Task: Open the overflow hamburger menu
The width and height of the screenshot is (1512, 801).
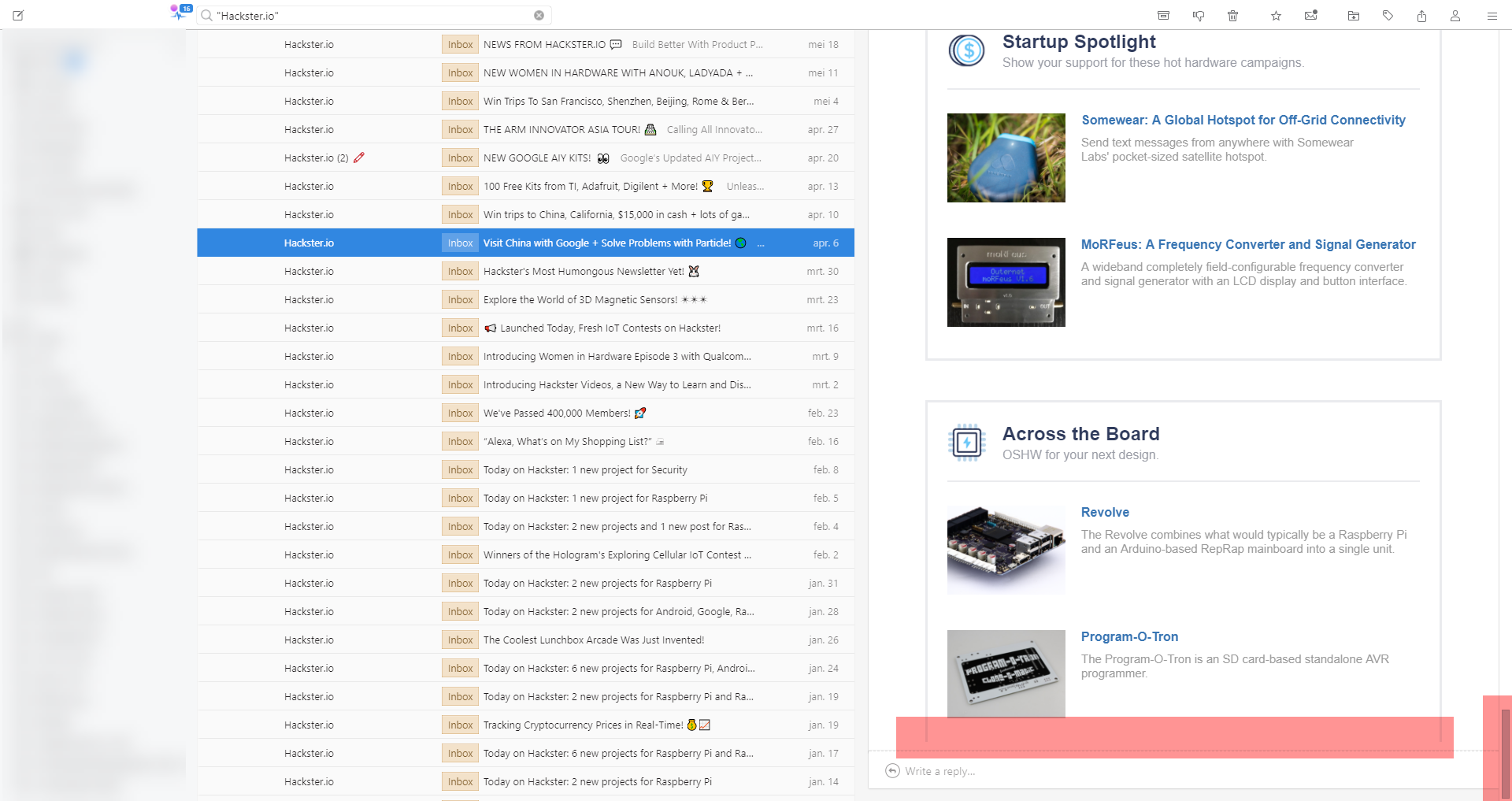Action: (1491, 15)
